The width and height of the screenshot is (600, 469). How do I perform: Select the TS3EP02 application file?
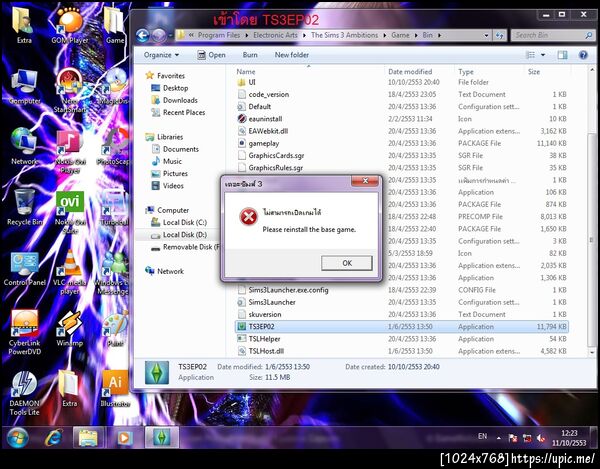coord(402,327)
